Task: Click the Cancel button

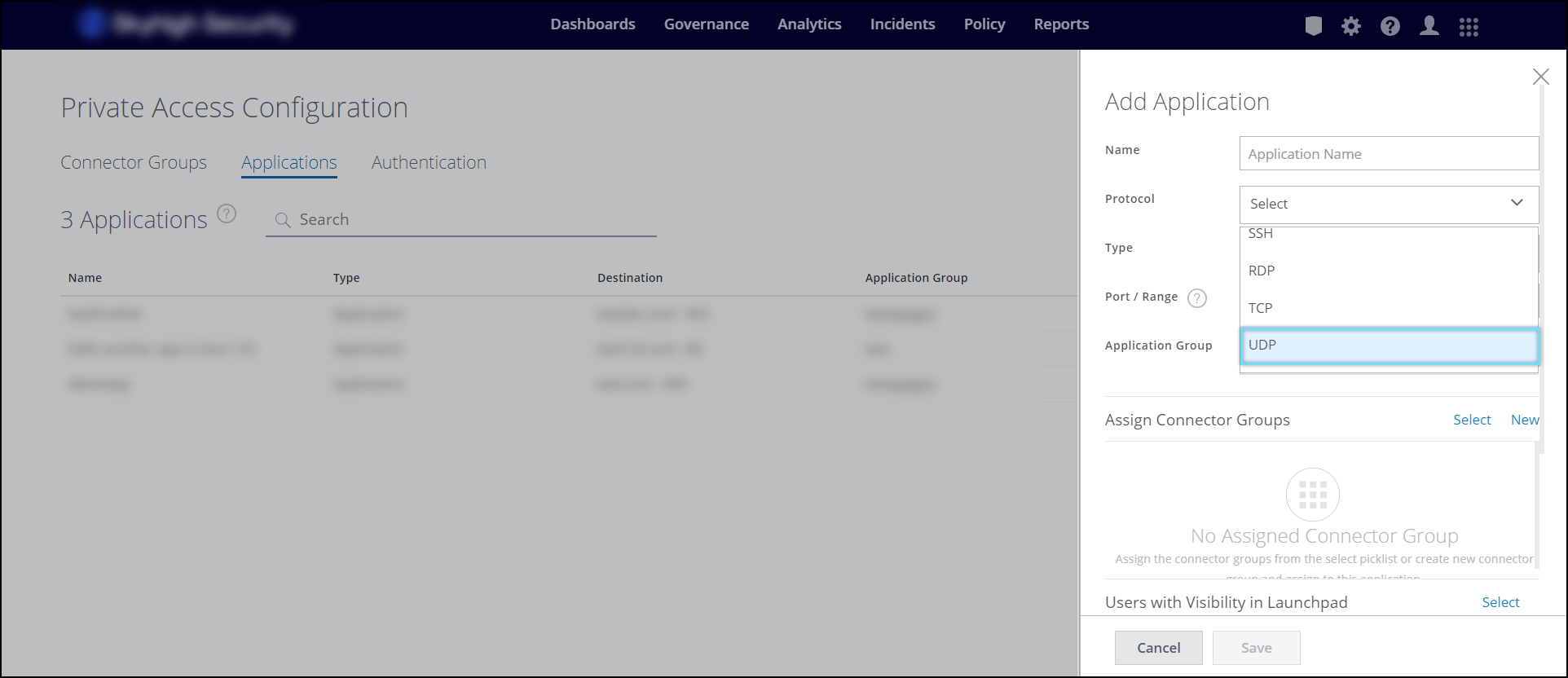Action: [1158, 648]
